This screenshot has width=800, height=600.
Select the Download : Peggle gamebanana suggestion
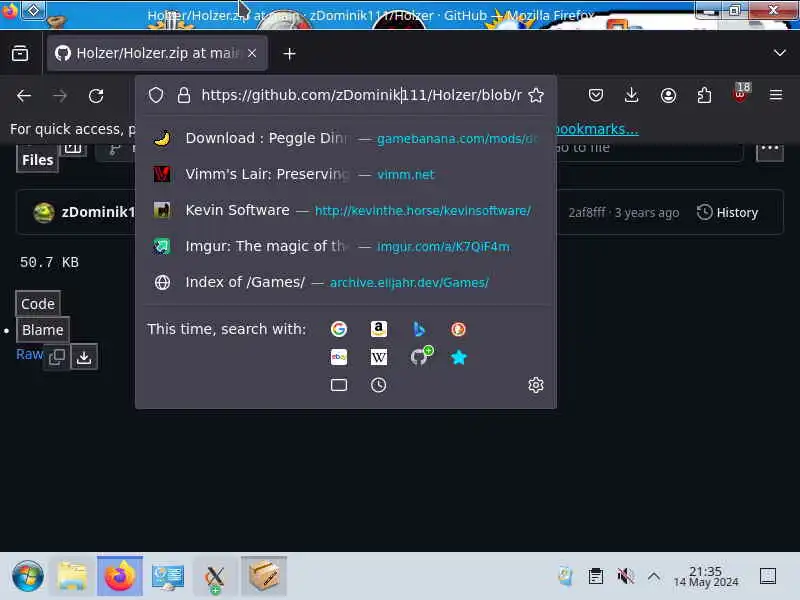pos(346,138)
